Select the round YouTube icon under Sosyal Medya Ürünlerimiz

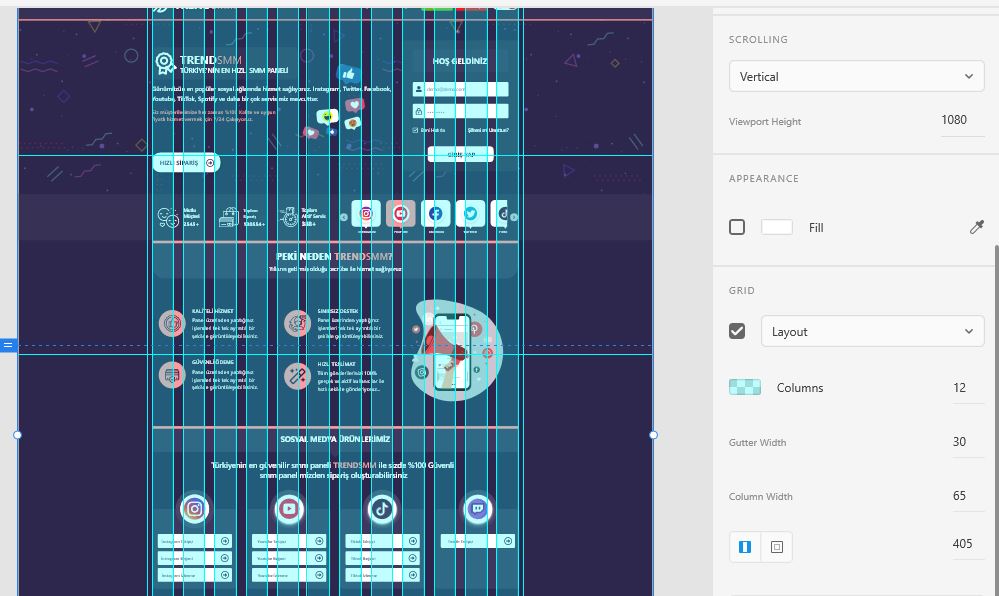click(x=289, y=509)
